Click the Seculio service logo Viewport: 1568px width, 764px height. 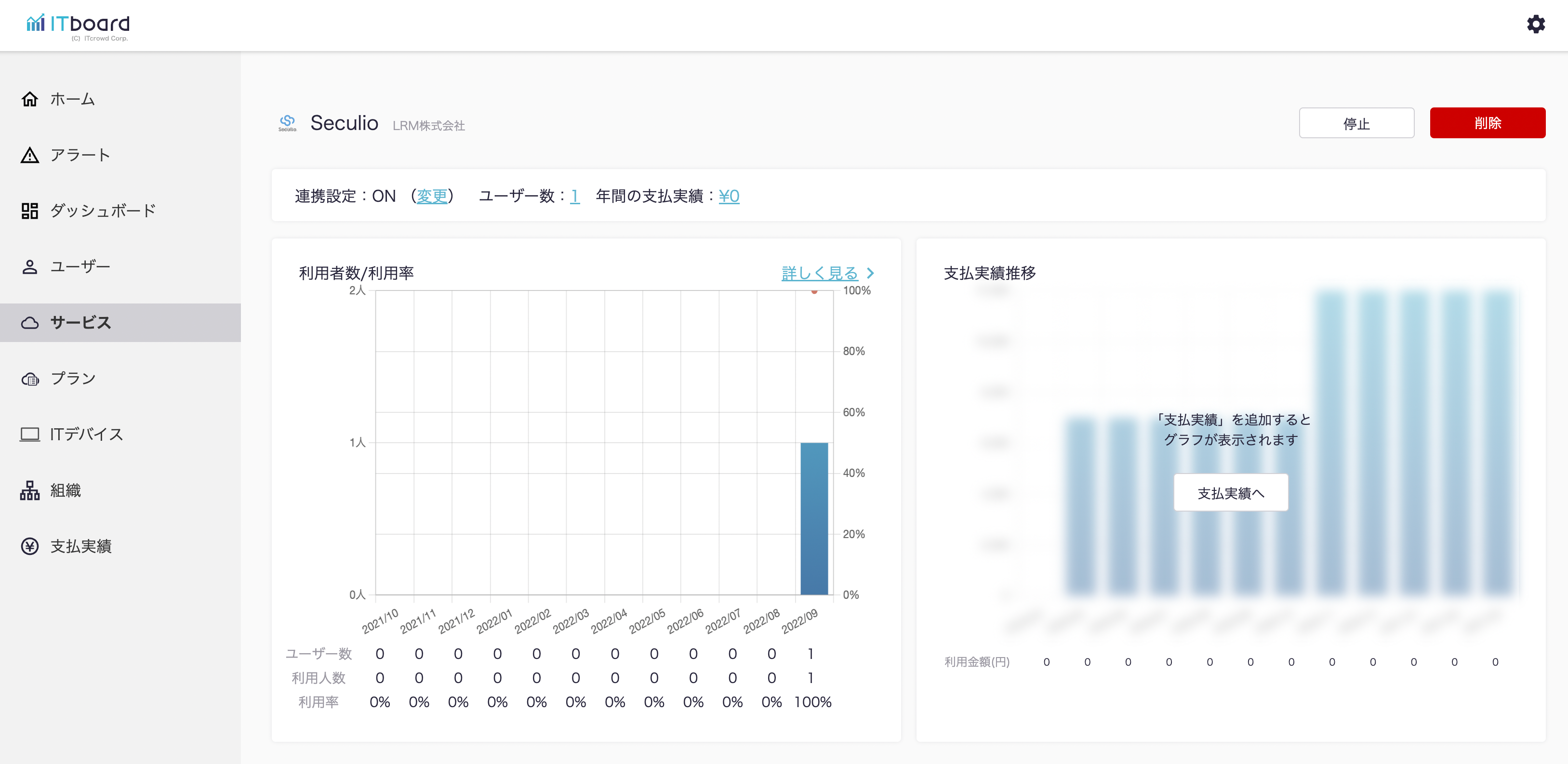(287, 123)
